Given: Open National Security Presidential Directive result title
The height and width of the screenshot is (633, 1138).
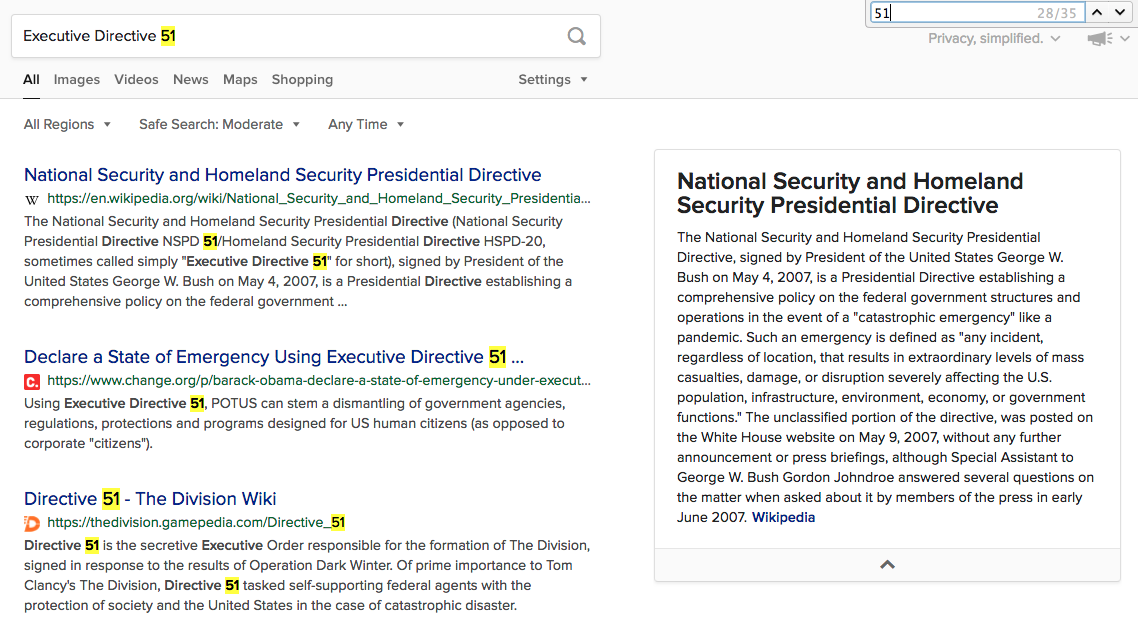Looking at the screenshot, I should point(282,175).
